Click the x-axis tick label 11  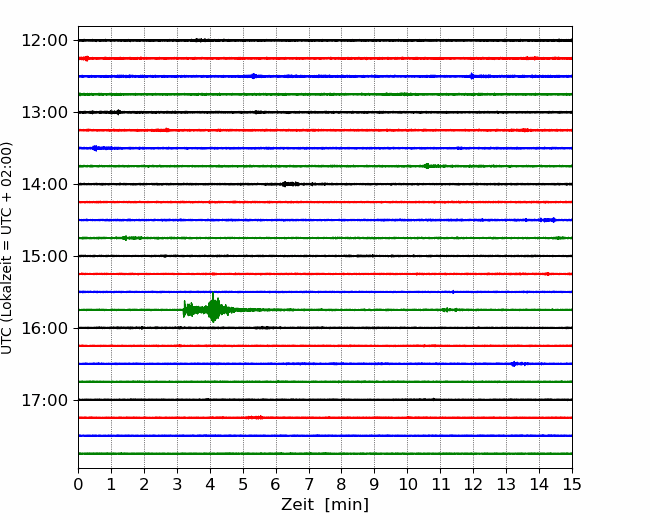click(x=440, y=484)
